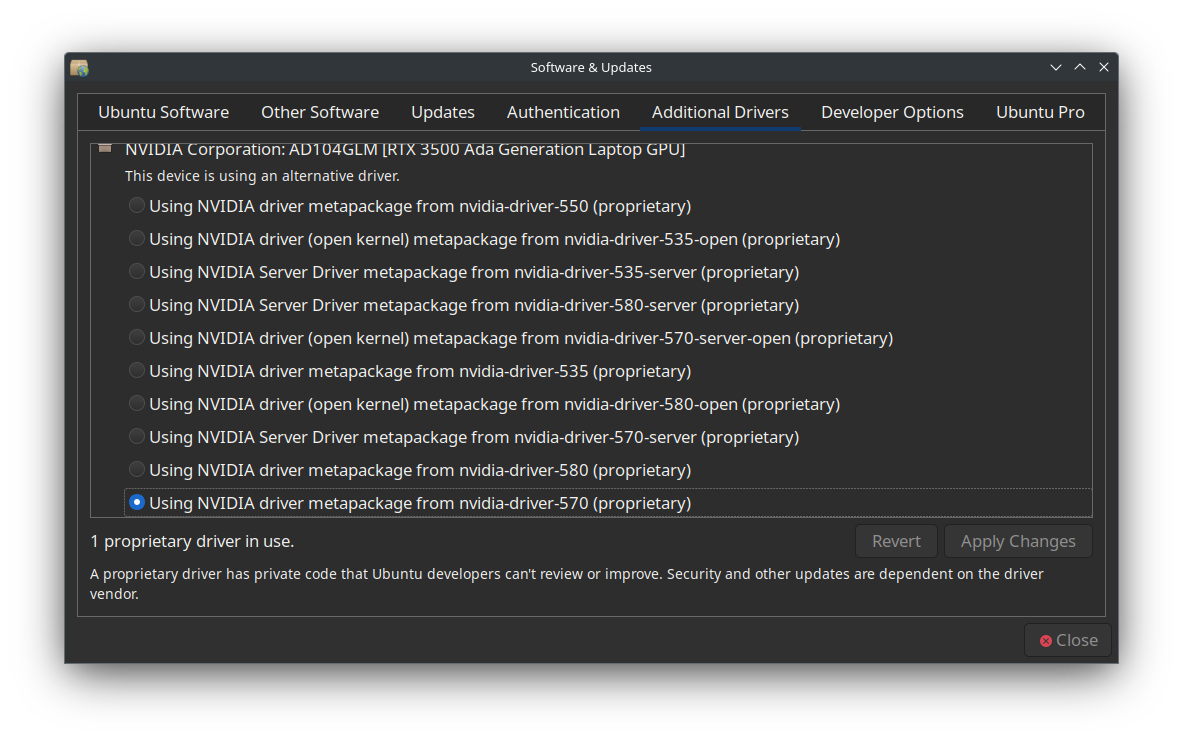
Task: Select nvidia-driver-580-open driver
Action: 137,404
